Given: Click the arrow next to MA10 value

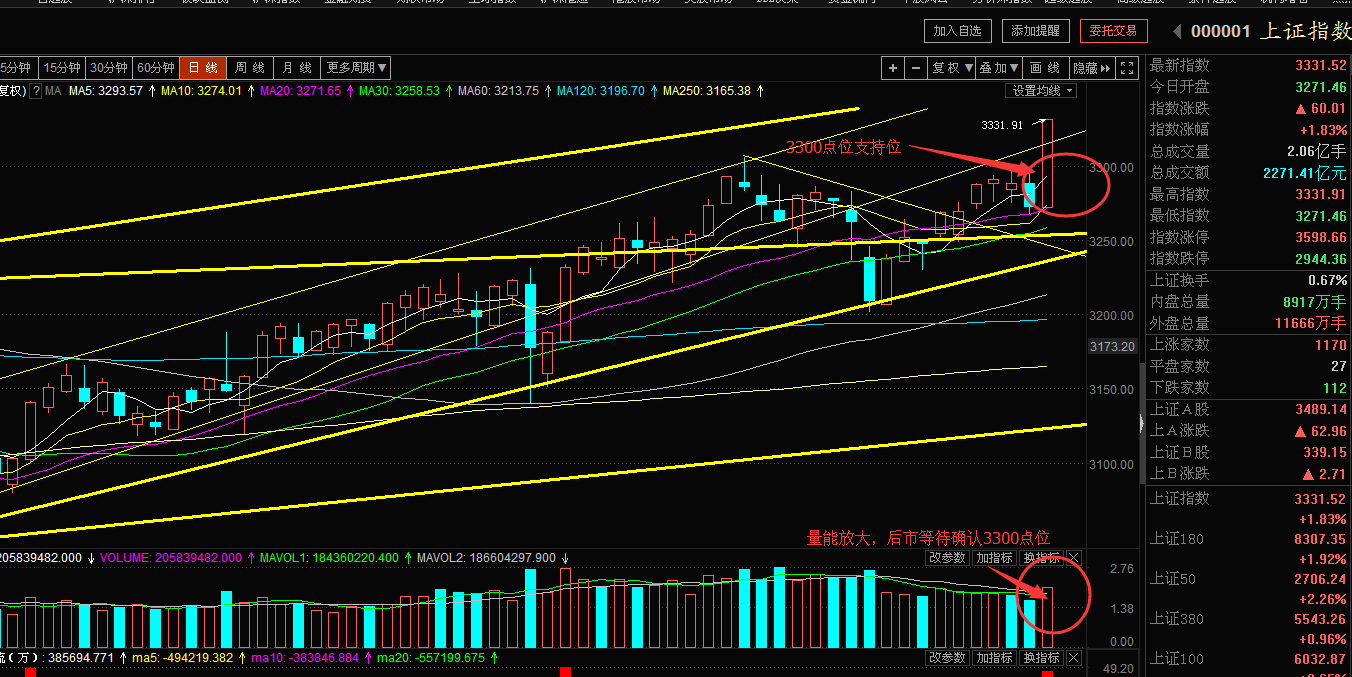Looking at the screenshot, I should point(251,91).
